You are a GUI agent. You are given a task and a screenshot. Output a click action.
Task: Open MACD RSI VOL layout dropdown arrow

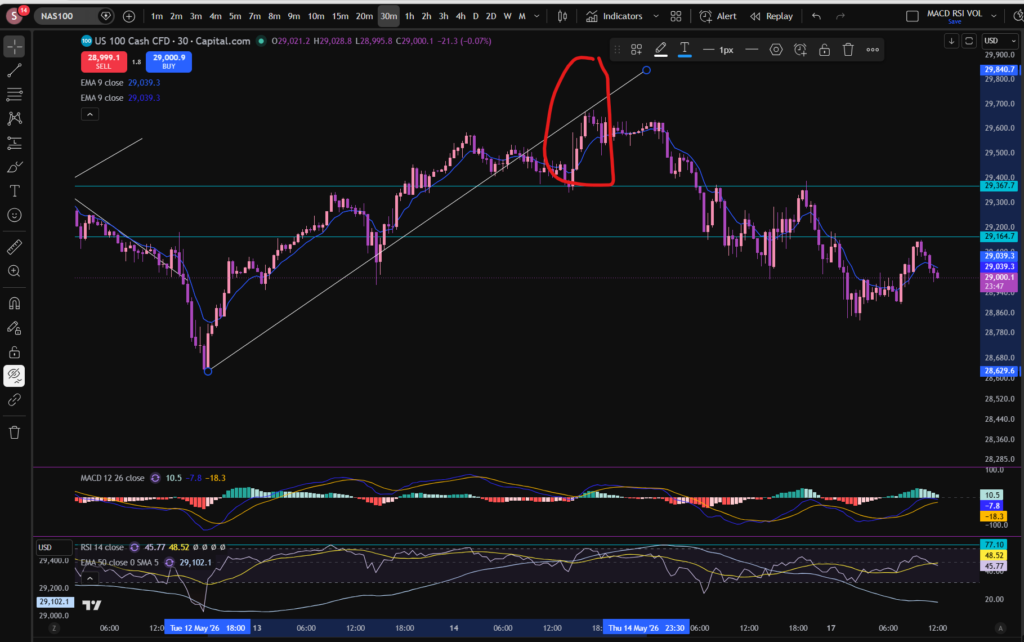pyautogui.click(x=994, y=16)
